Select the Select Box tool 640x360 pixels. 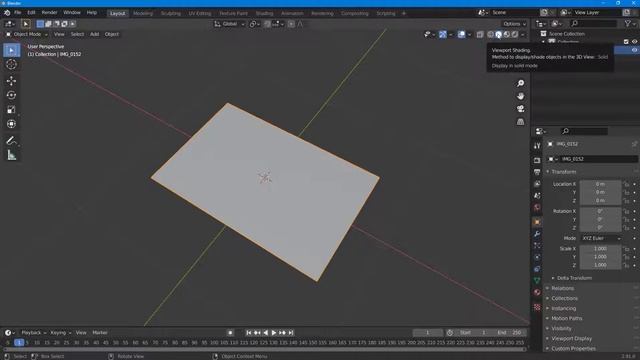(x=11, y=50)
